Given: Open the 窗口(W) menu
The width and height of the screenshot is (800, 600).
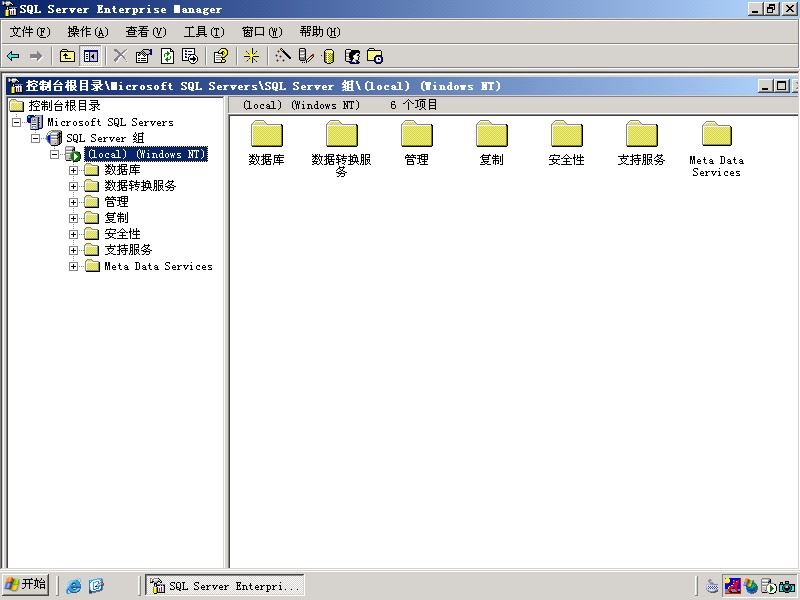Looking at the screenshot, I should tap(262, 32).
